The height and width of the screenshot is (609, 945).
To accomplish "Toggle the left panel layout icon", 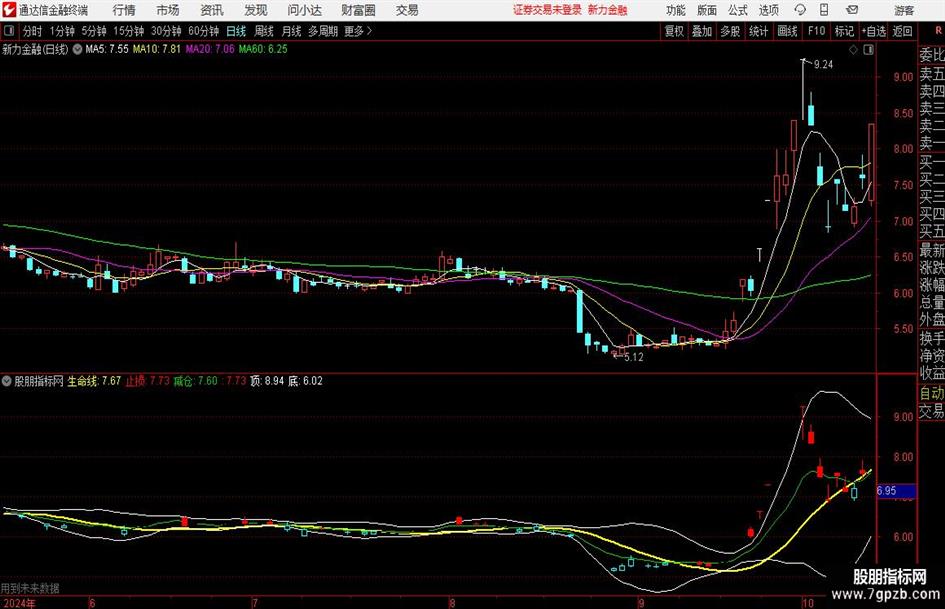I will pyautogui.click(x=8, y=31).
